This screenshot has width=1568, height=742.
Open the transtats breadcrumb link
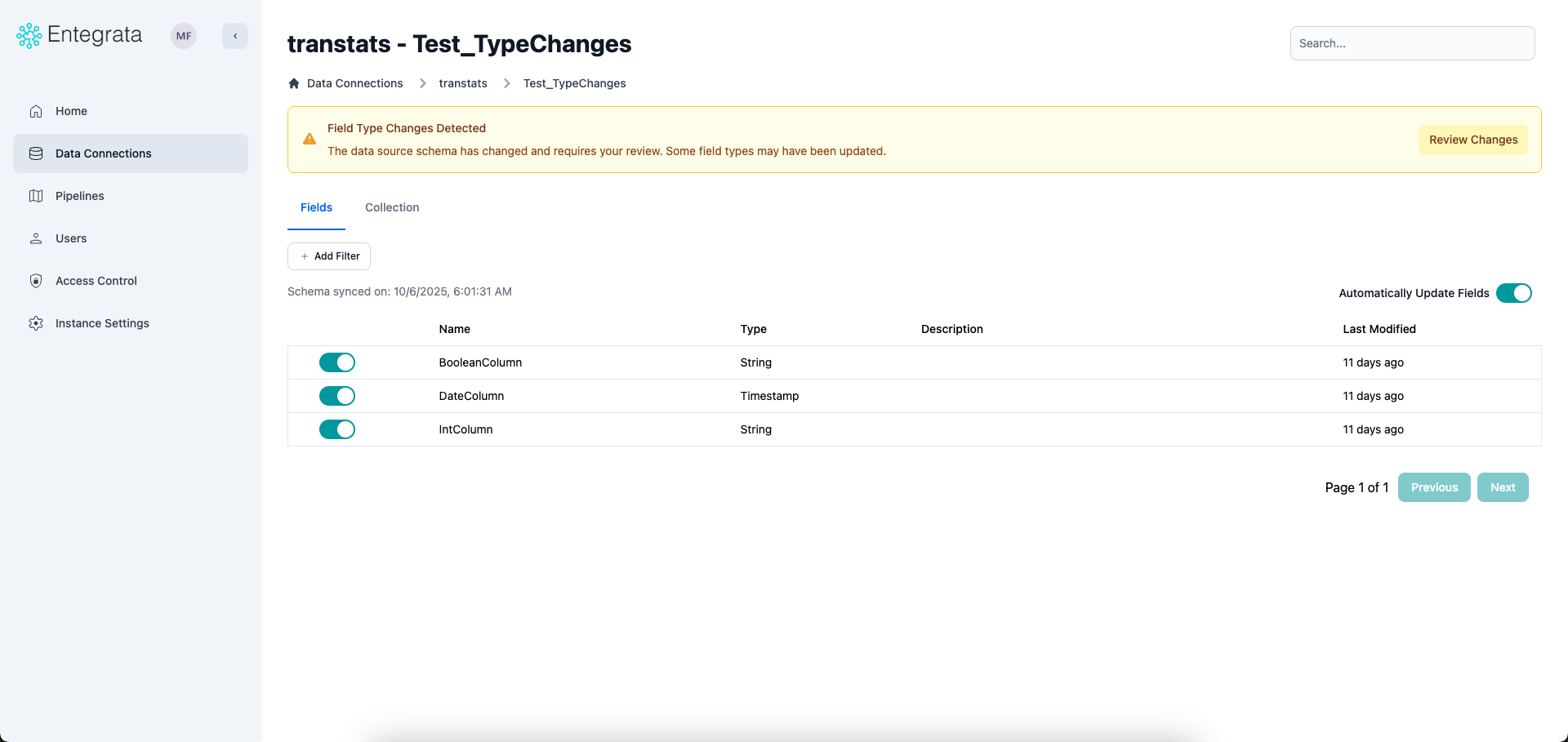(463, 83)
